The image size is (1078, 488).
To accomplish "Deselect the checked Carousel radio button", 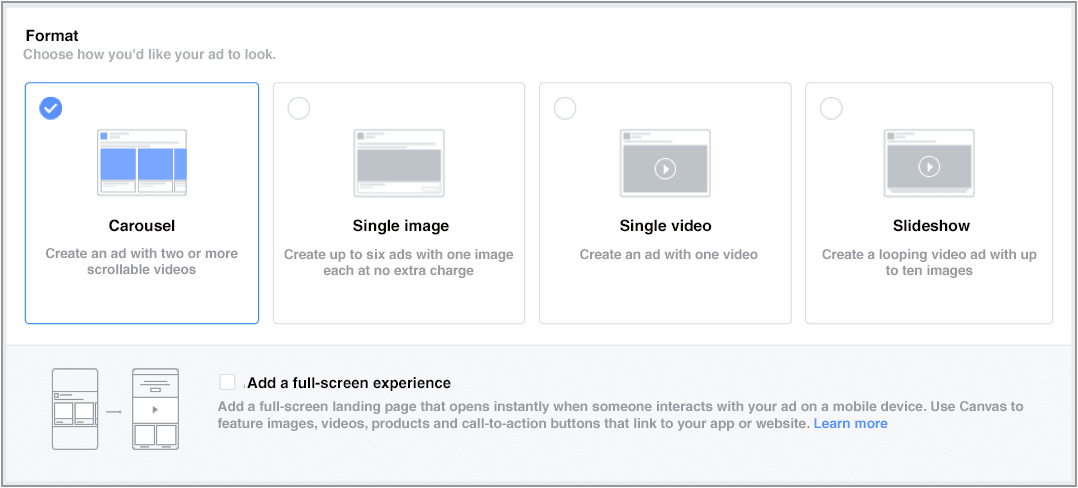I will (x=50, y=108).
